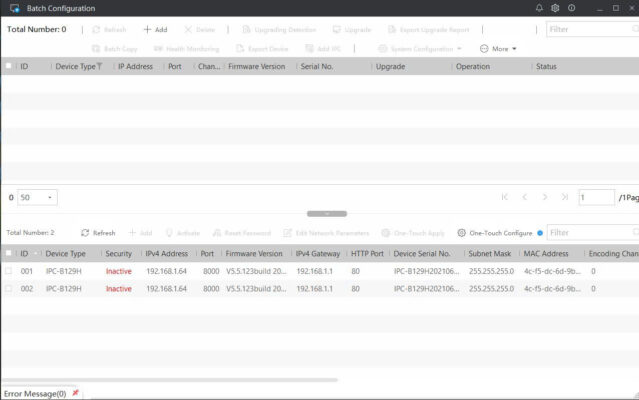The width and height of the screenshot is (639, 400).
Task: Jump to first page arrow
Action: [x=505, y=198]
